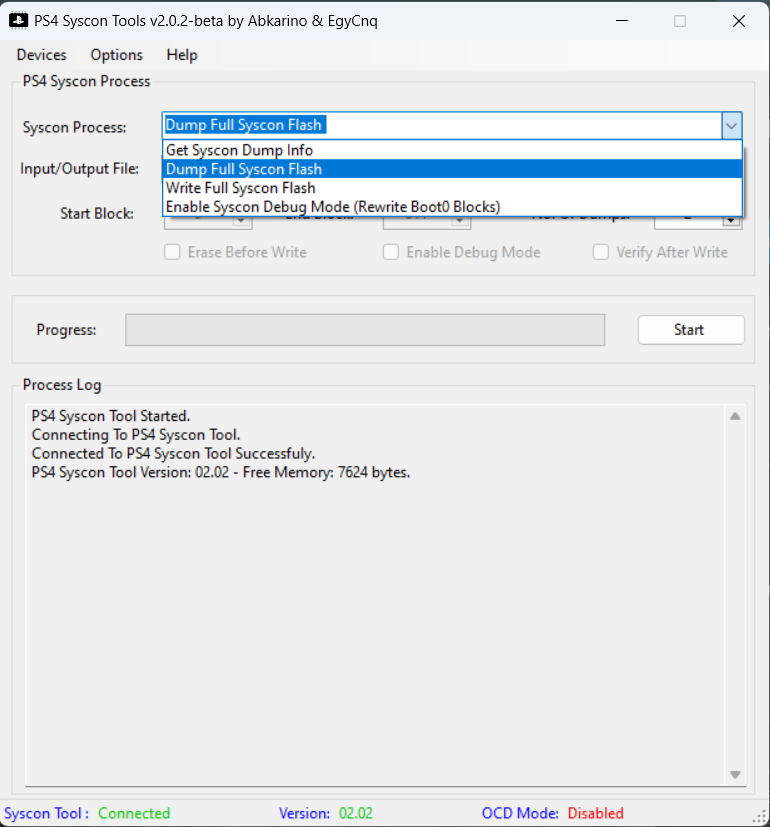Open the Devices menu
Viewport: 770px width, 827px height.
42,55
